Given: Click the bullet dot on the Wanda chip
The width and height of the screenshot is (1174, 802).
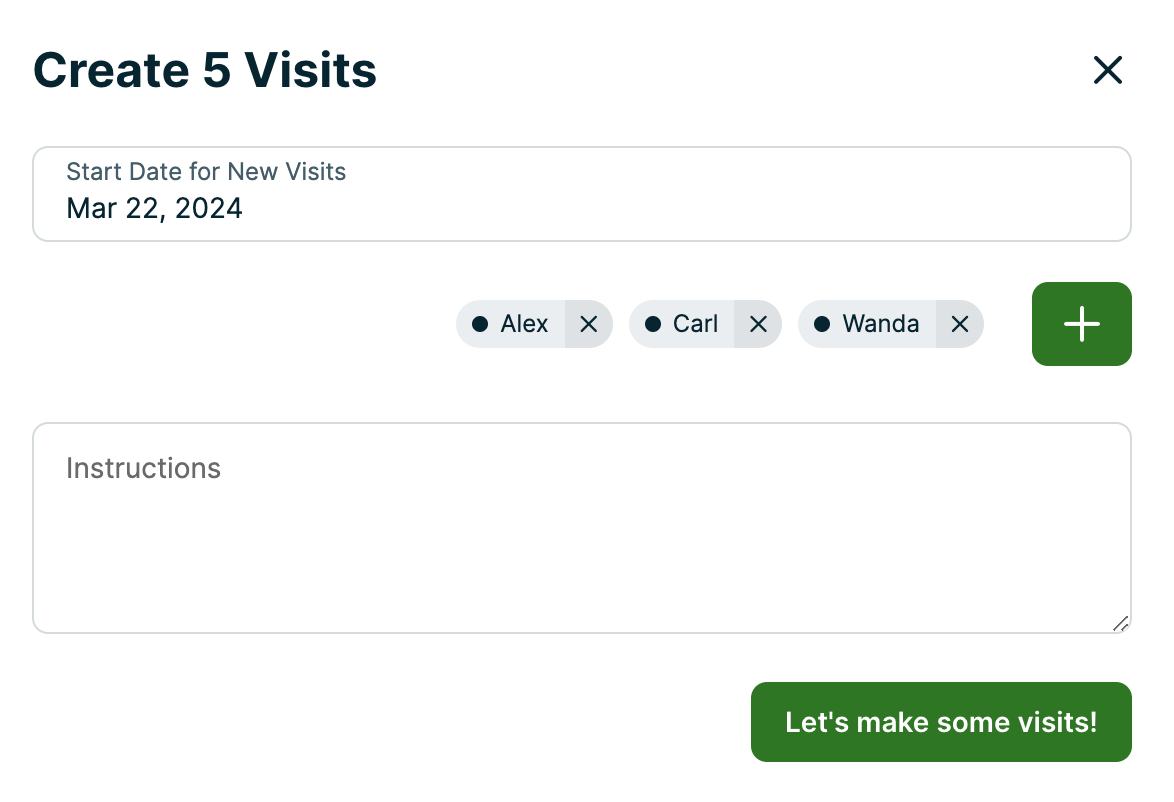Looking at the screenshot, I should (822, 323).
